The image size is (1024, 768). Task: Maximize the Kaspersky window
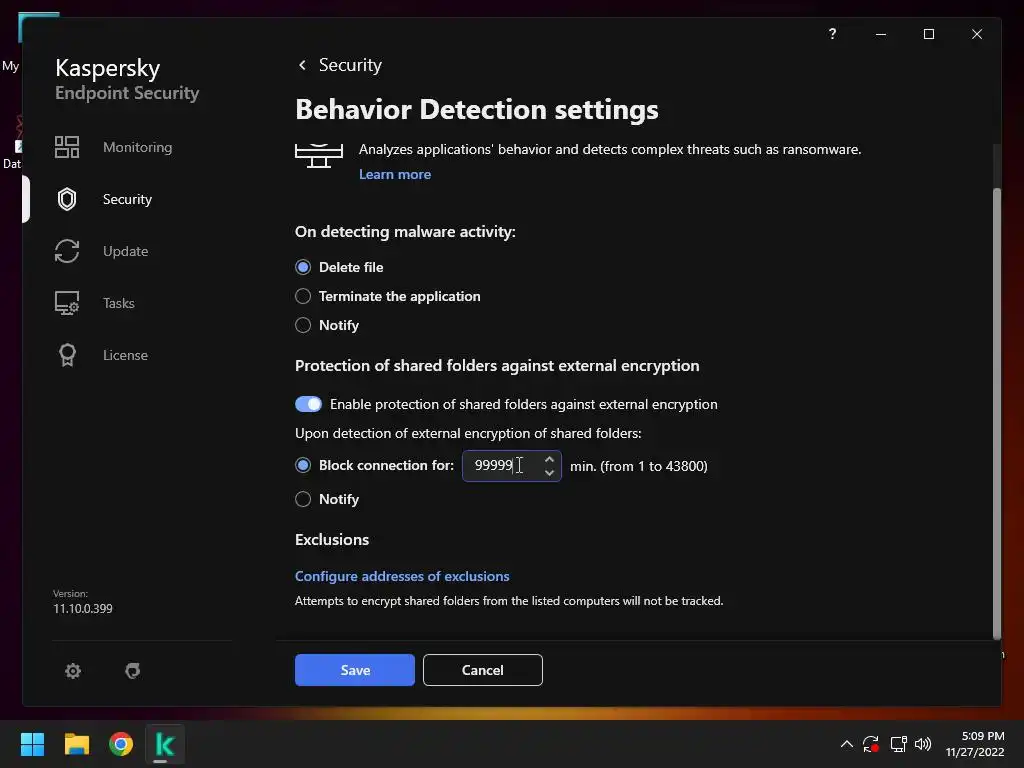pyautogui.click(x=929, y=34)
